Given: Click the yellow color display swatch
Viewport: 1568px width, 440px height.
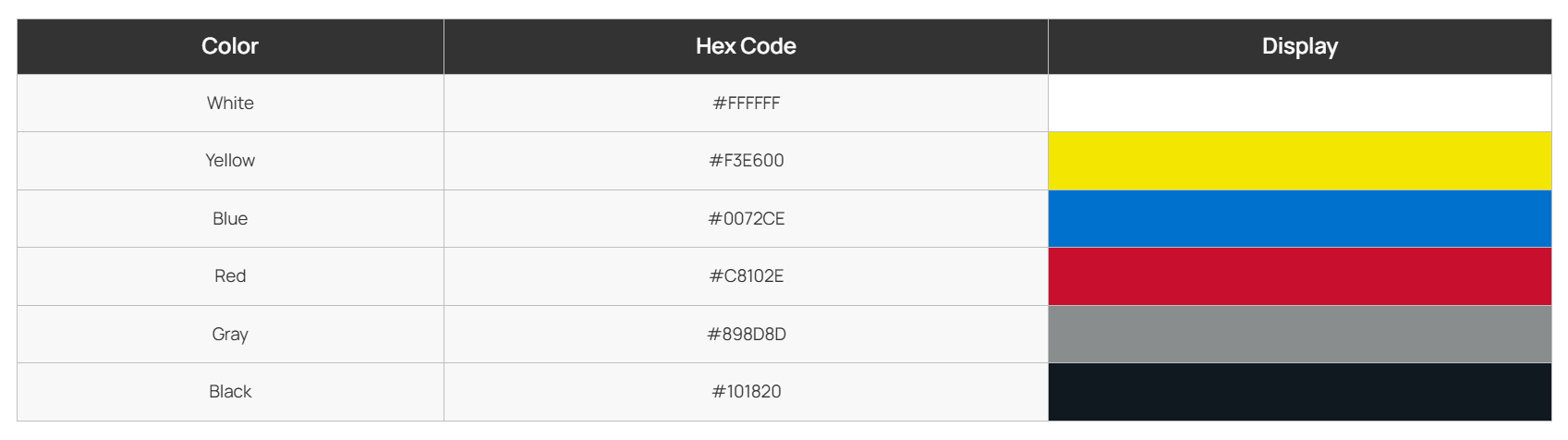Looking at the screenshot, I should point(1299,161).
